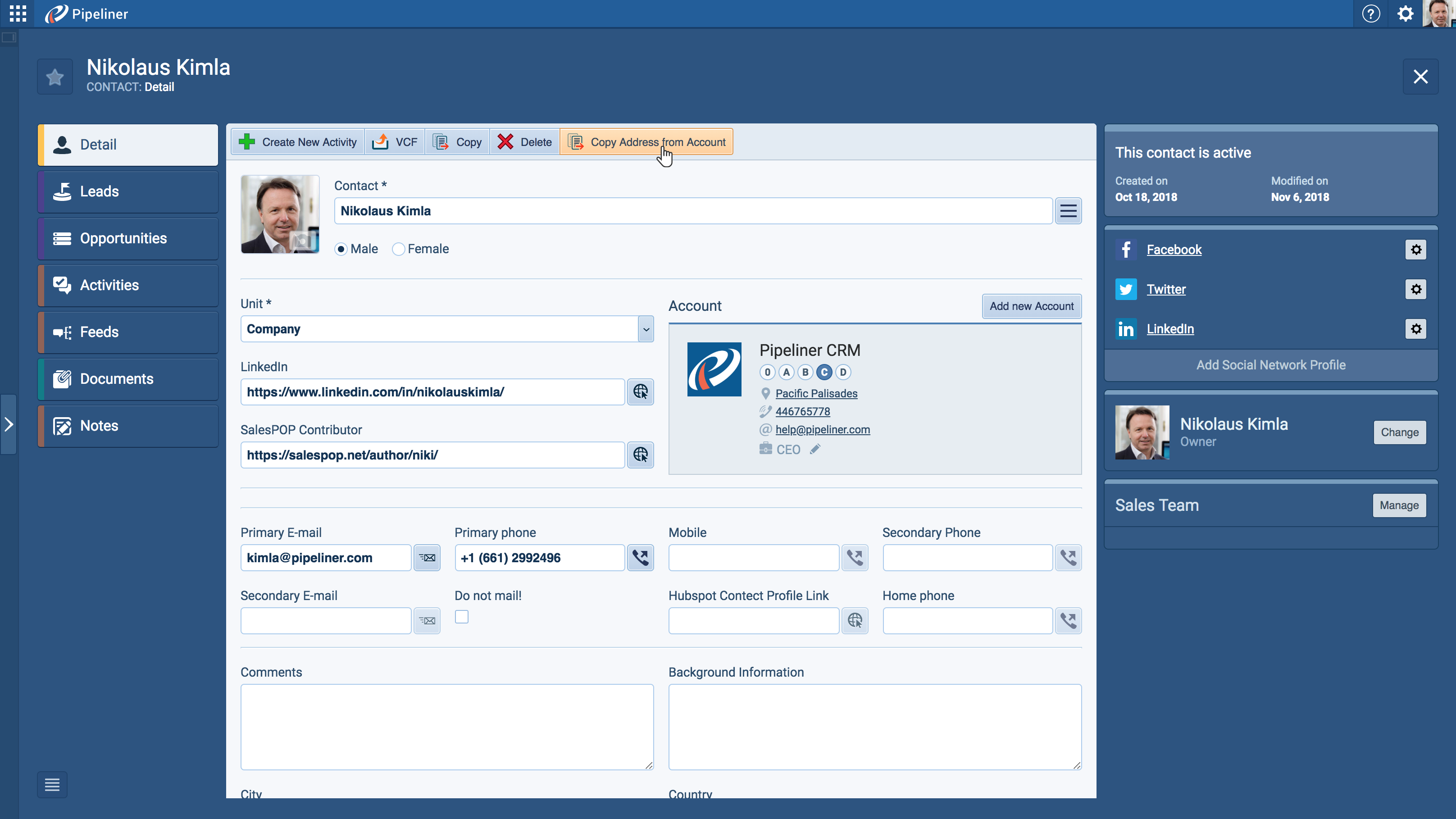Enable the Do not mail option

pyautogui.click(x=462, y=617)
